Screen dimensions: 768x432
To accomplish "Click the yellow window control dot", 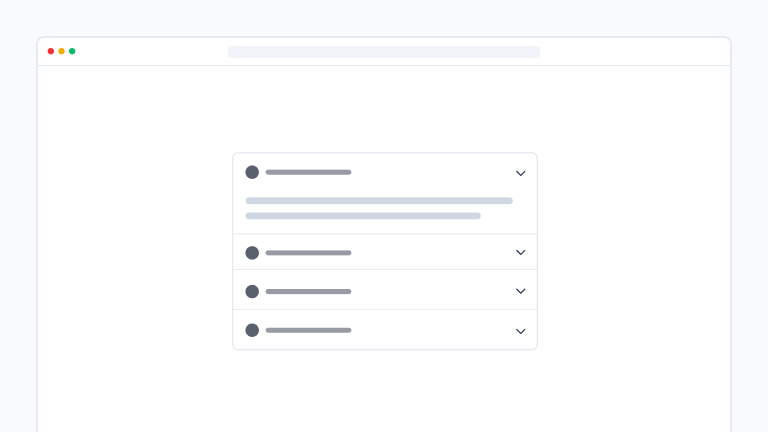I will tap(61, 51).
